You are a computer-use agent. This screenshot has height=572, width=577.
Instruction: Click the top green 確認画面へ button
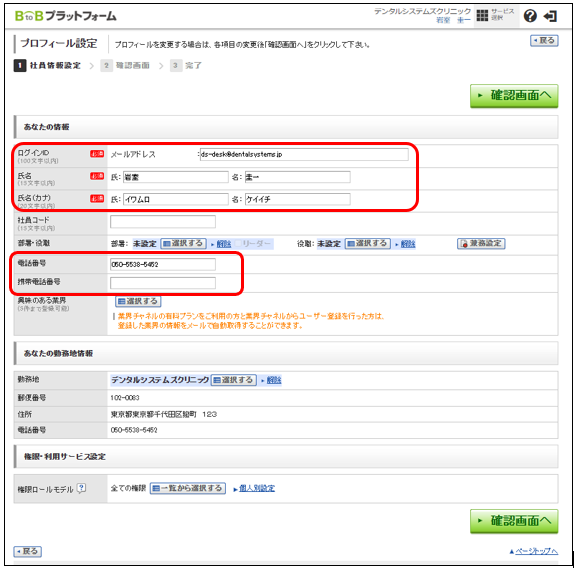[x=514, y=96]
